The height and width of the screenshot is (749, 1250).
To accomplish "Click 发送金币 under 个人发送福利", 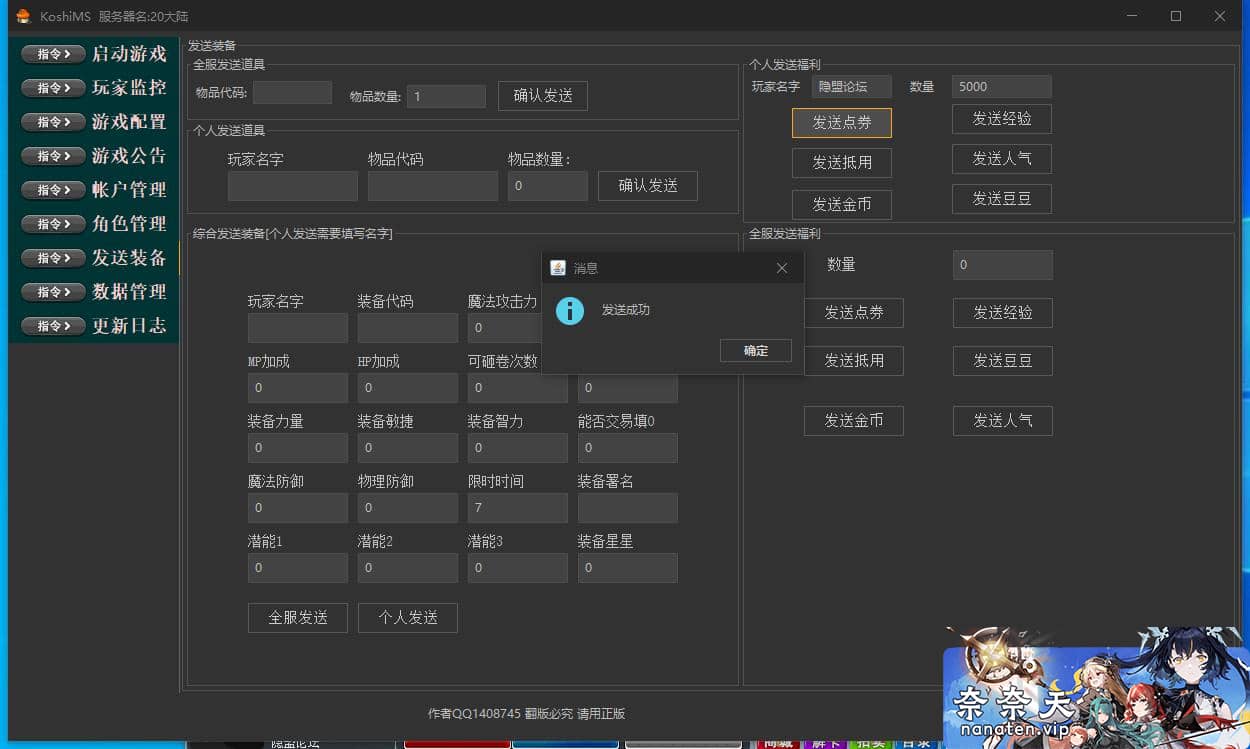I will coord(842,205).
